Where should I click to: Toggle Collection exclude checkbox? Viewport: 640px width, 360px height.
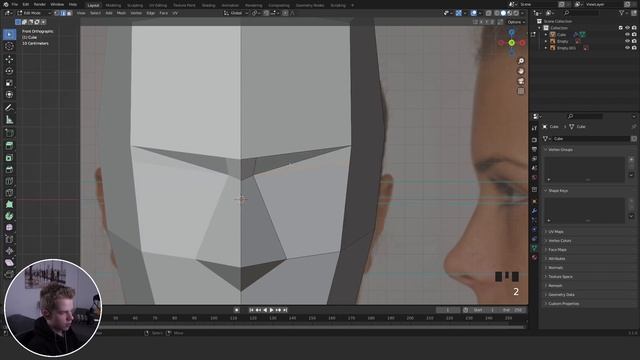coord(621,28)
